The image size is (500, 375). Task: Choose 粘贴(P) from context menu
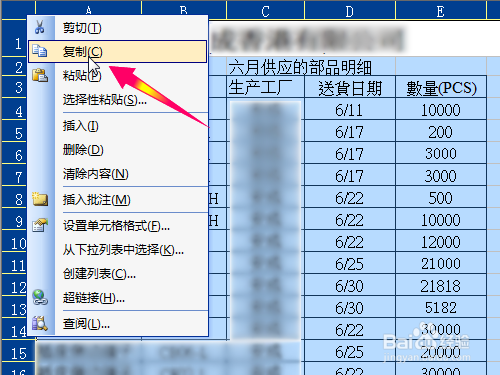coord(118,76)
